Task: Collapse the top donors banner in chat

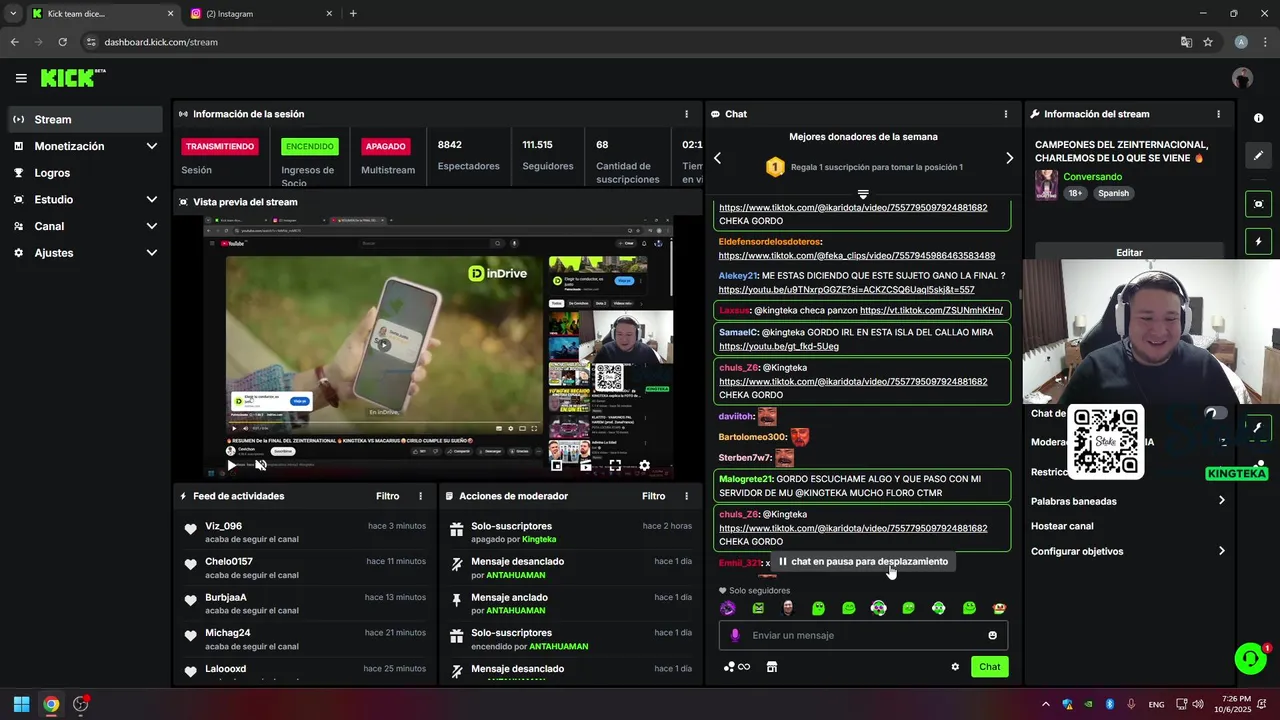Action: coord(863,193)
